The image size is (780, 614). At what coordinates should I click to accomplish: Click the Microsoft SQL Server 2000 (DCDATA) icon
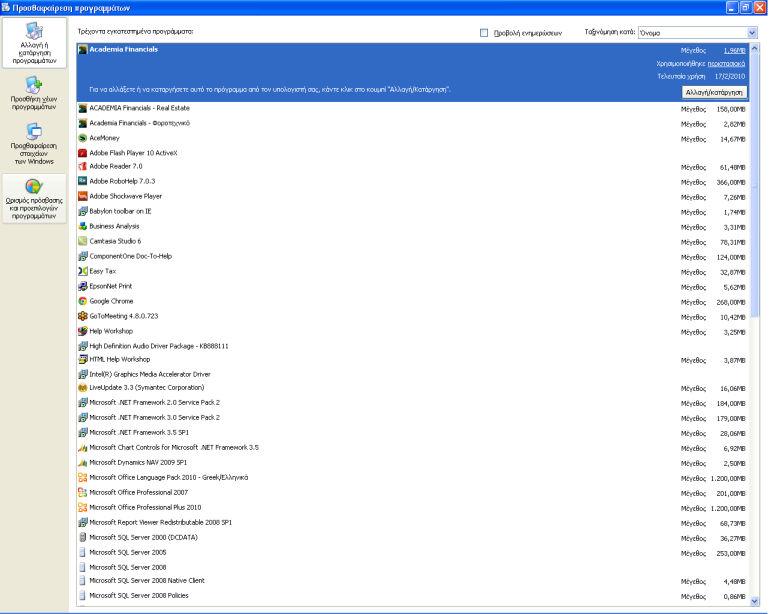tap(83, 537)
